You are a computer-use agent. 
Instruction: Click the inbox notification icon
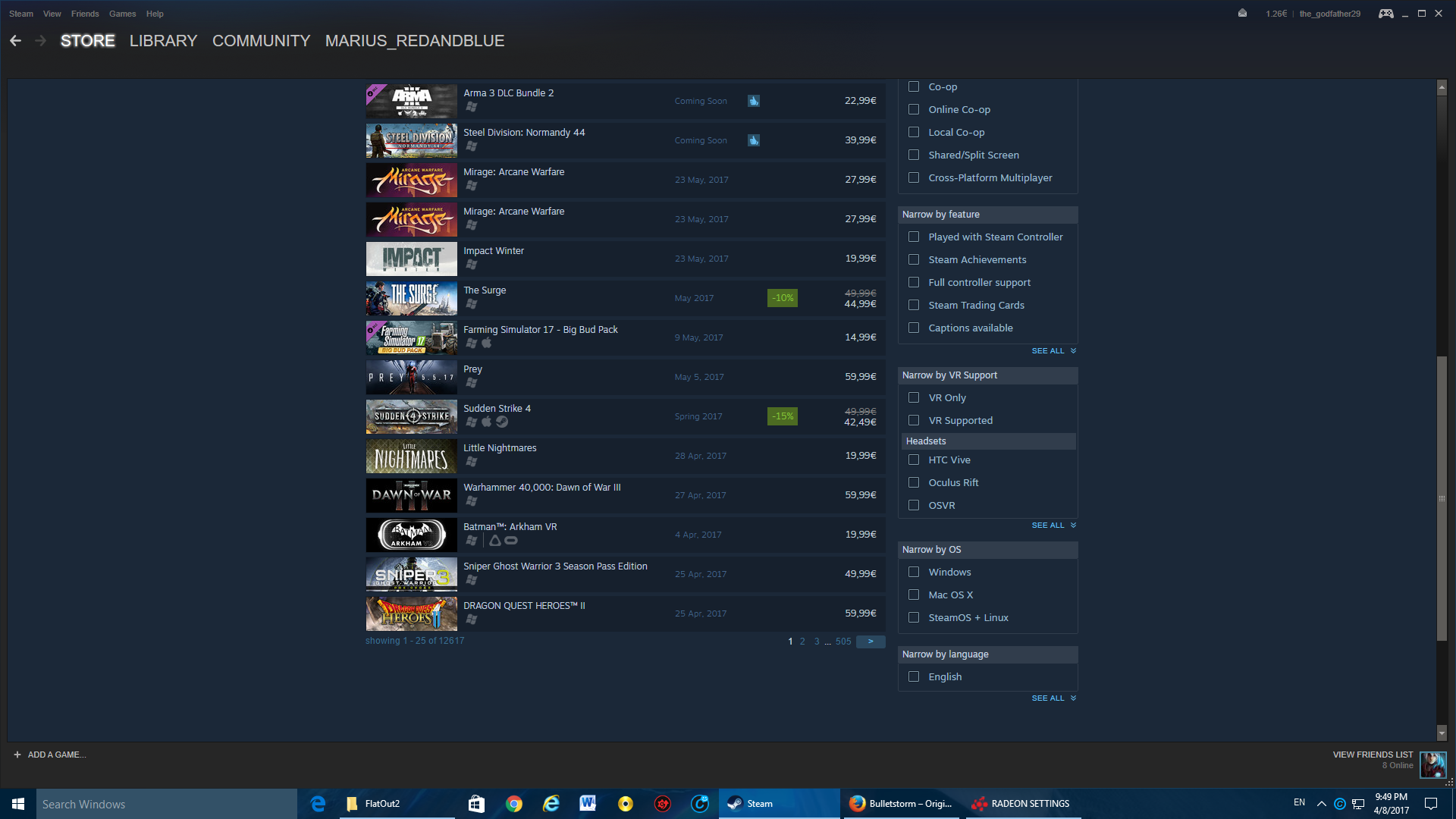(x=1242, y=14)
